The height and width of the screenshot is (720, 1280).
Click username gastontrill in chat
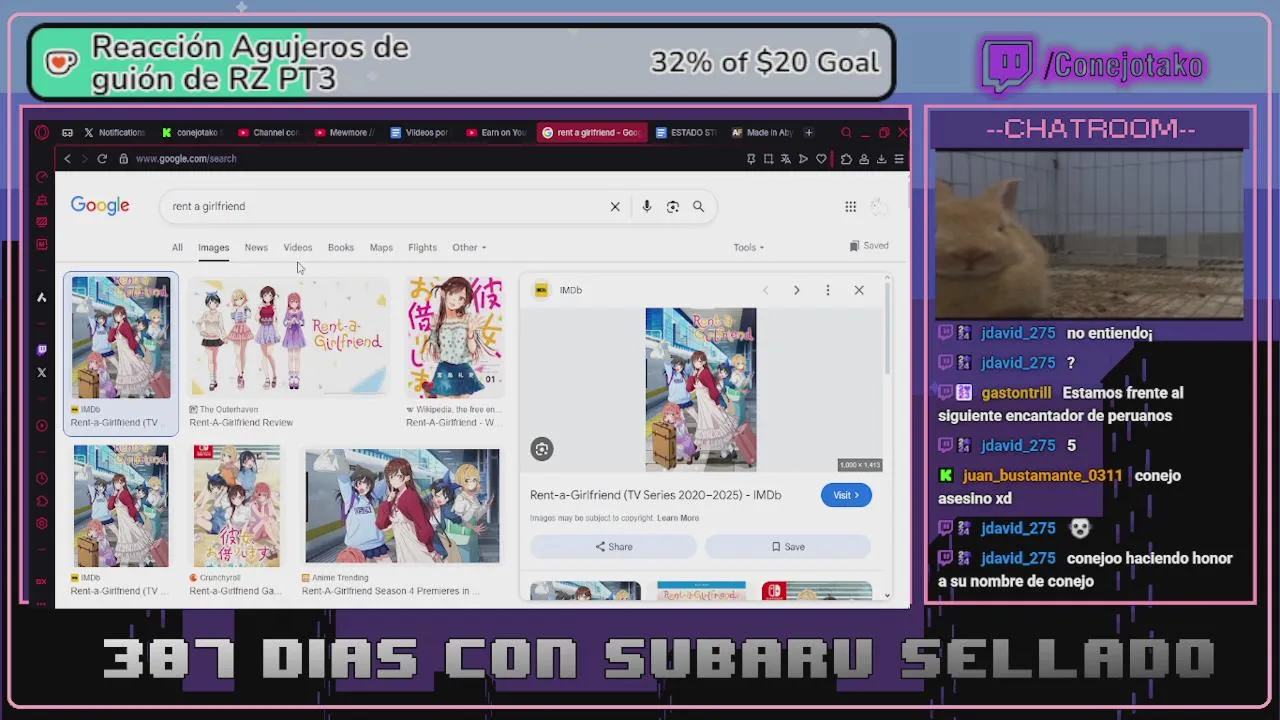pos(1016,393)
